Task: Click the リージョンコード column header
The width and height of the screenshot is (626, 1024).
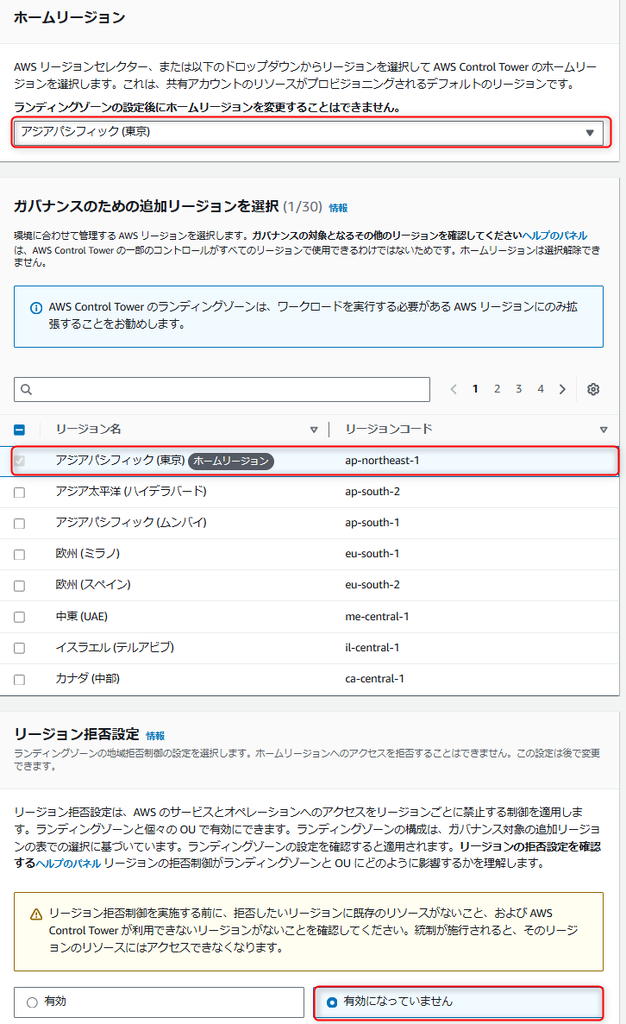Action: pos(389,429)
